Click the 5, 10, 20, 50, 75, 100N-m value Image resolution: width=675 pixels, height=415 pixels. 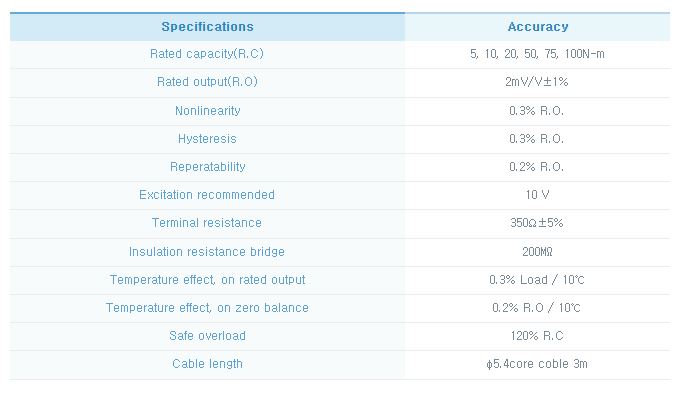click(x=537, y=54)
